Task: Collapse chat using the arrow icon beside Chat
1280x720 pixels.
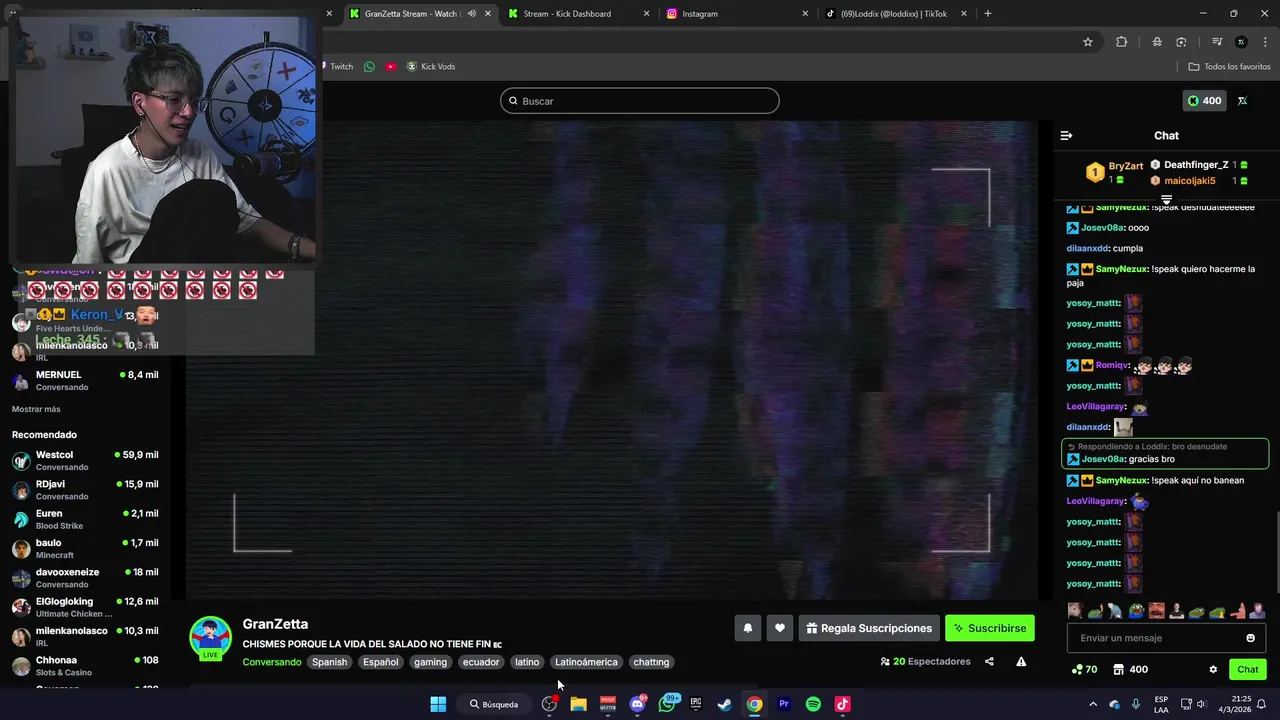Action: click(1066, 135)
